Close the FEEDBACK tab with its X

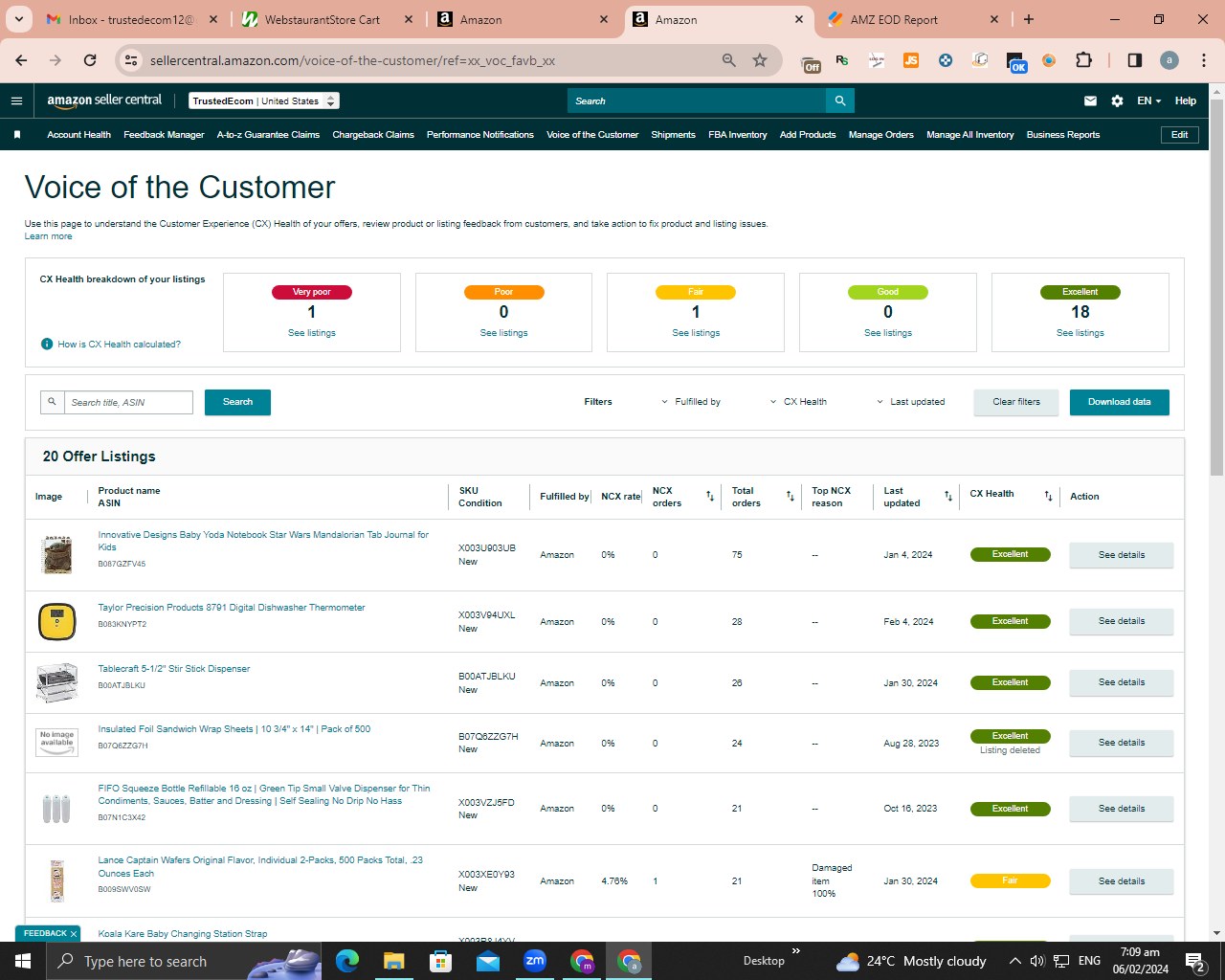point(74,934)
